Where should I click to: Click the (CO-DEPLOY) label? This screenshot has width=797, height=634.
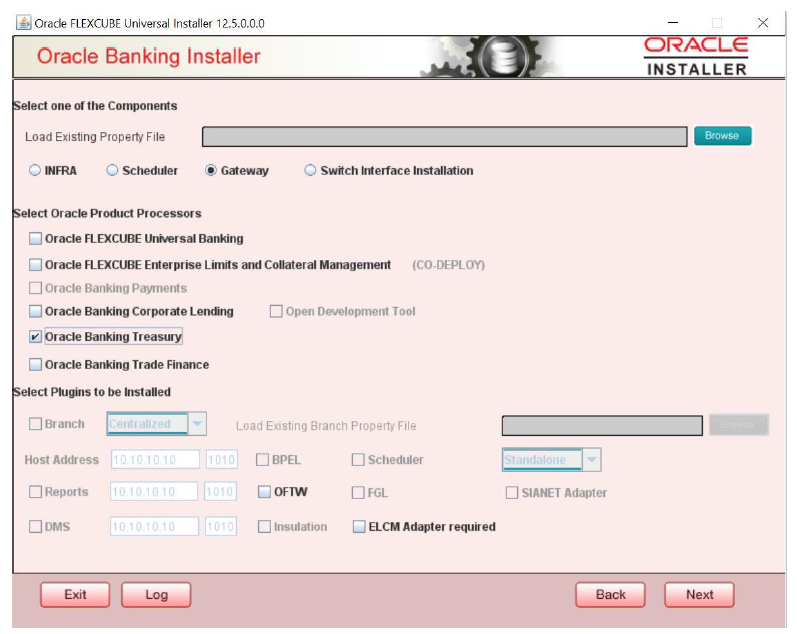coord(448,265)
